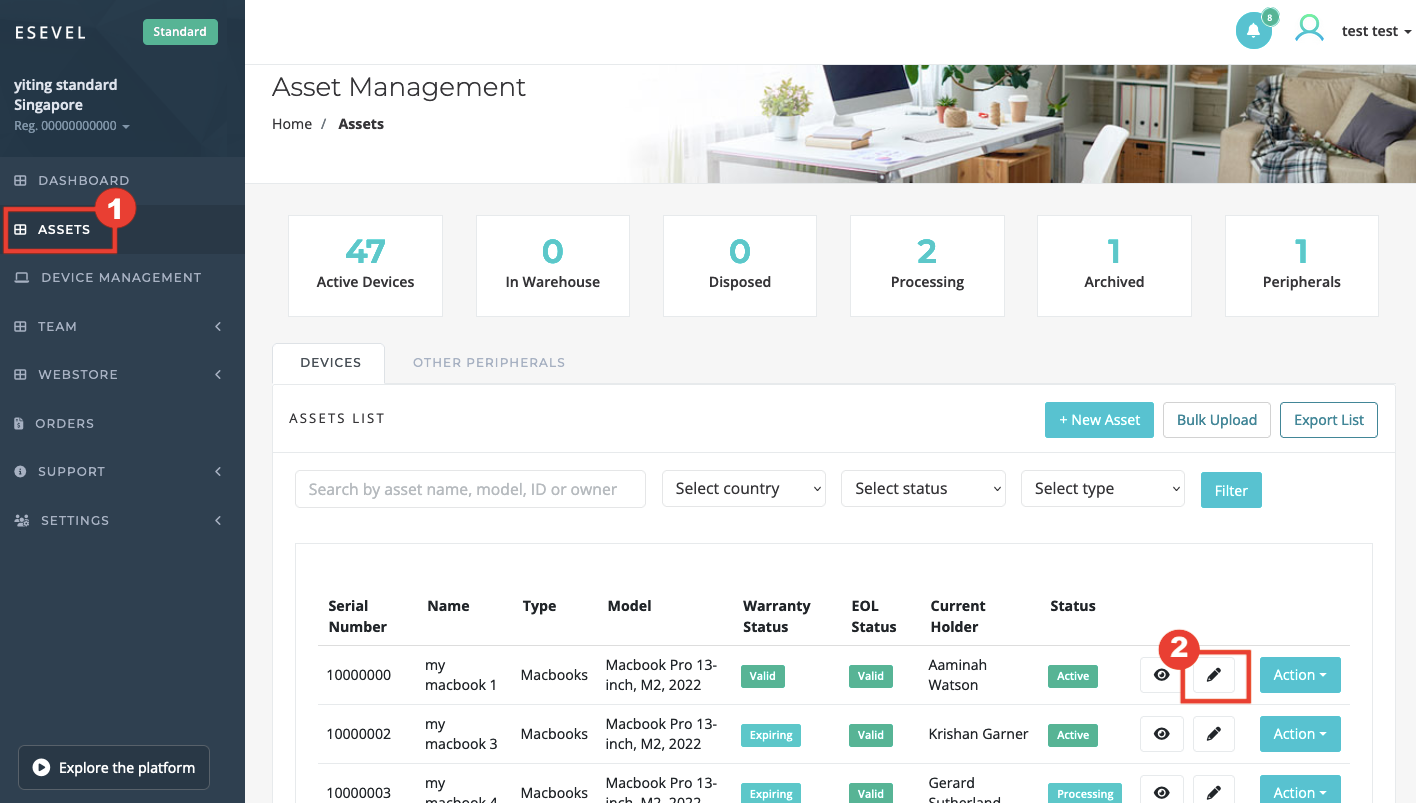
Task: Open the Select type dropdown
Action: (1103, 488)
